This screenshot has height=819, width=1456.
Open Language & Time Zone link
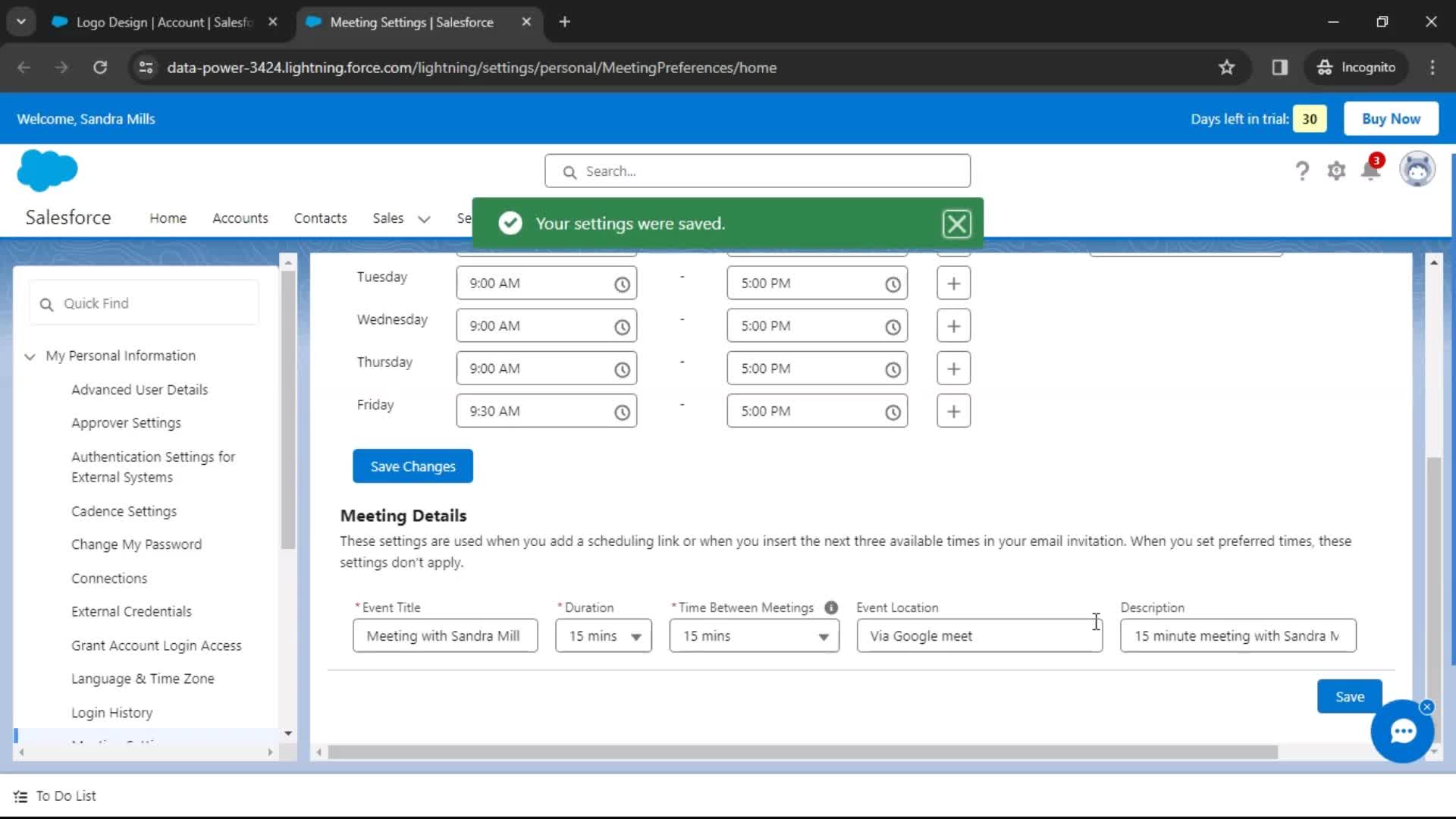[x=143, y=679]
